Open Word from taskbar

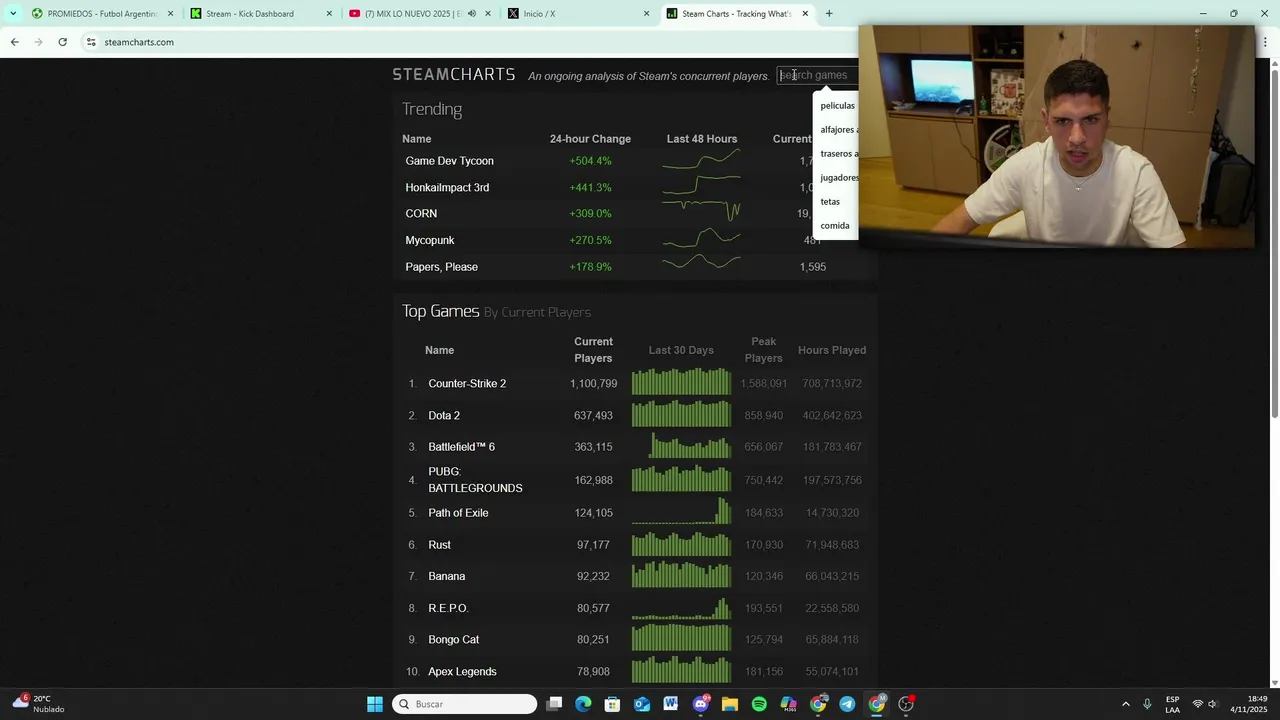click(x=671, y=704)
